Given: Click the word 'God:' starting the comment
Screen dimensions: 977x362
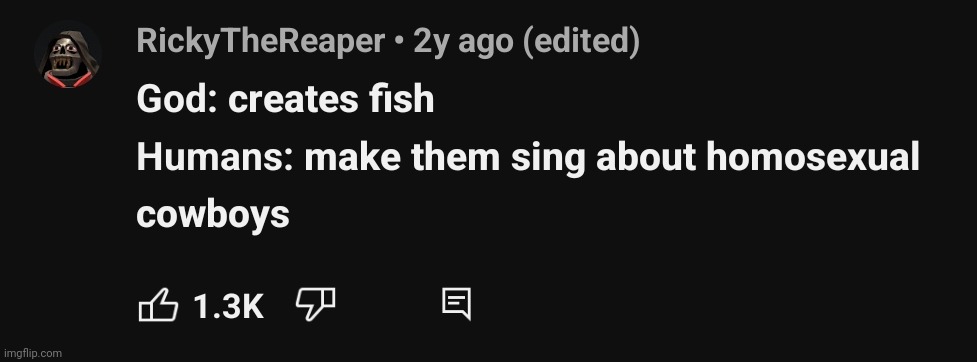Looking at the screenshot, I should [177, 99].
